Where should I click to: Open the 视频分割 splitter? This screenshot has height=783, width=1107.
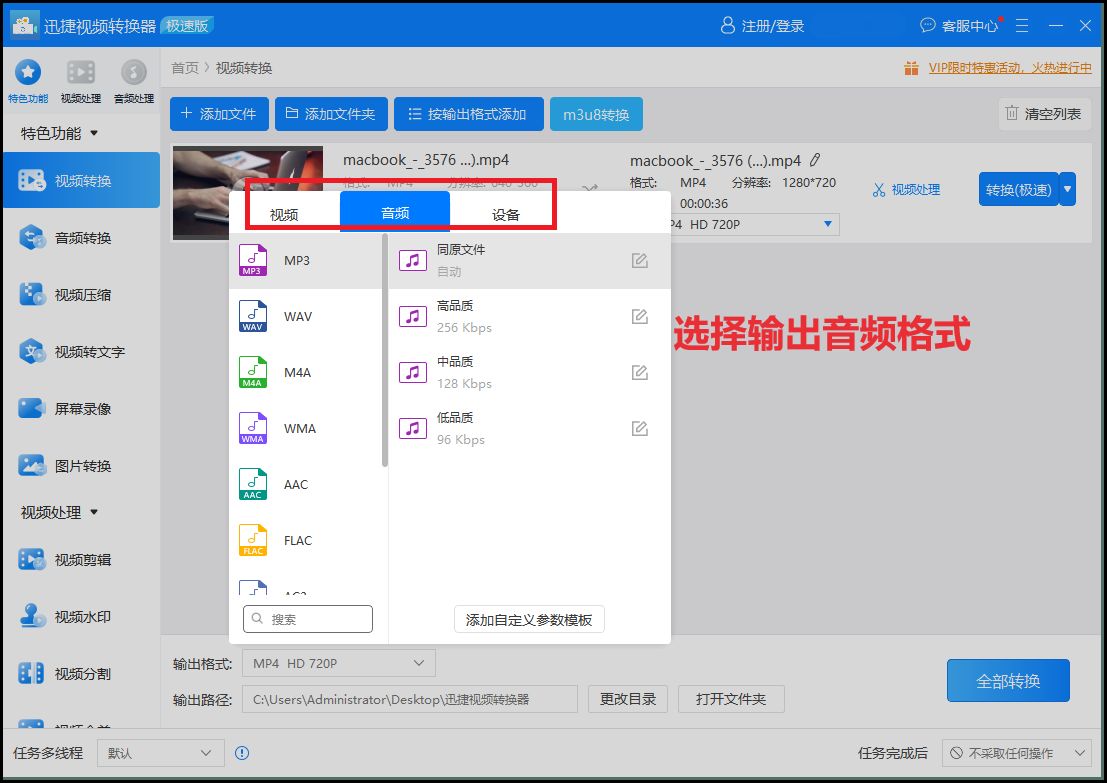click(x=82, y=673)
